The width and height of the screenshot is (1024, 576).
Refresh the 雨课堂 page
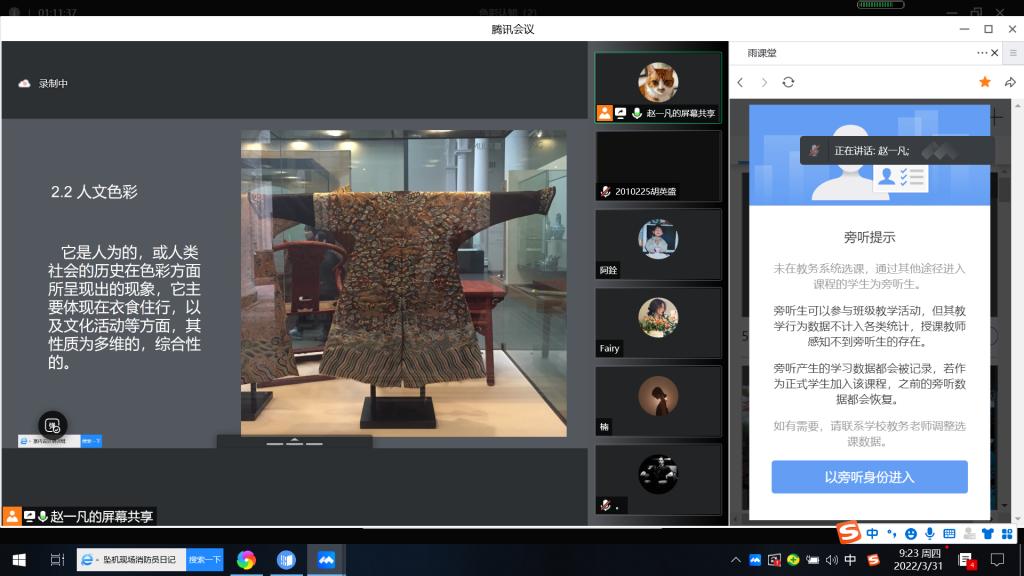(x=788, y=82)
